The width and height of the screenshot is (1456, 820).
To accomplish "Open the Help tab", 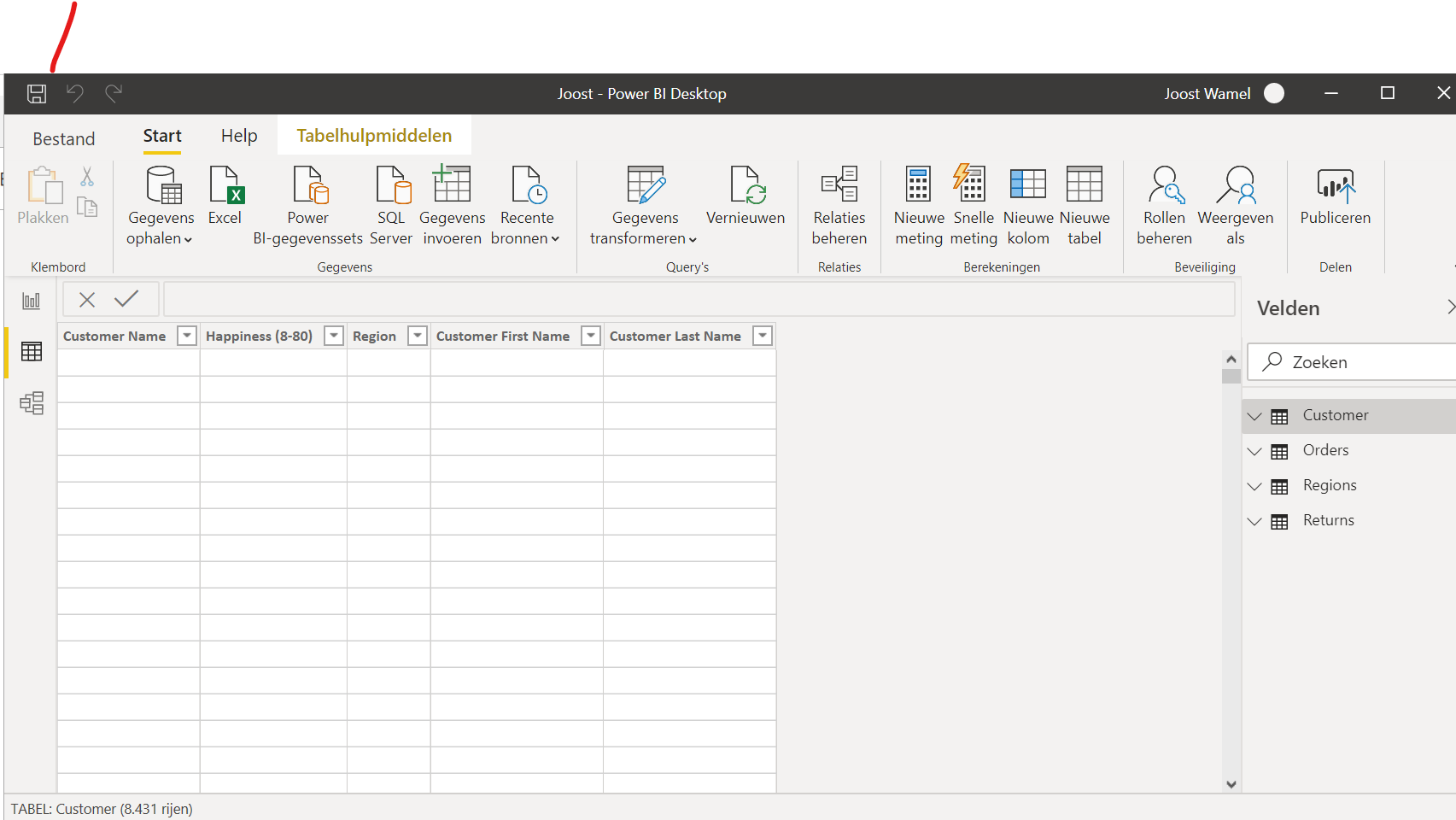I will click(x=239, y=136).
